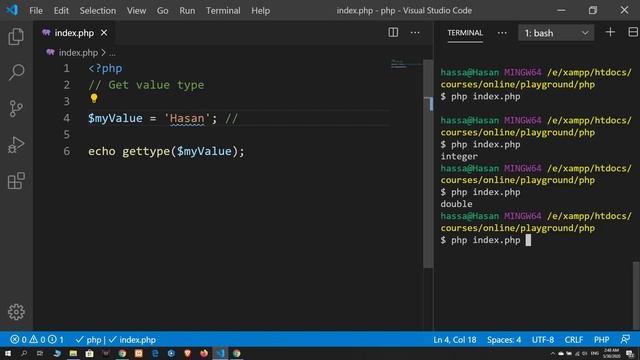This screenshot has height=360, width=640.
Task: Click the VS Code taskbar icon
Action: [220, 353]
